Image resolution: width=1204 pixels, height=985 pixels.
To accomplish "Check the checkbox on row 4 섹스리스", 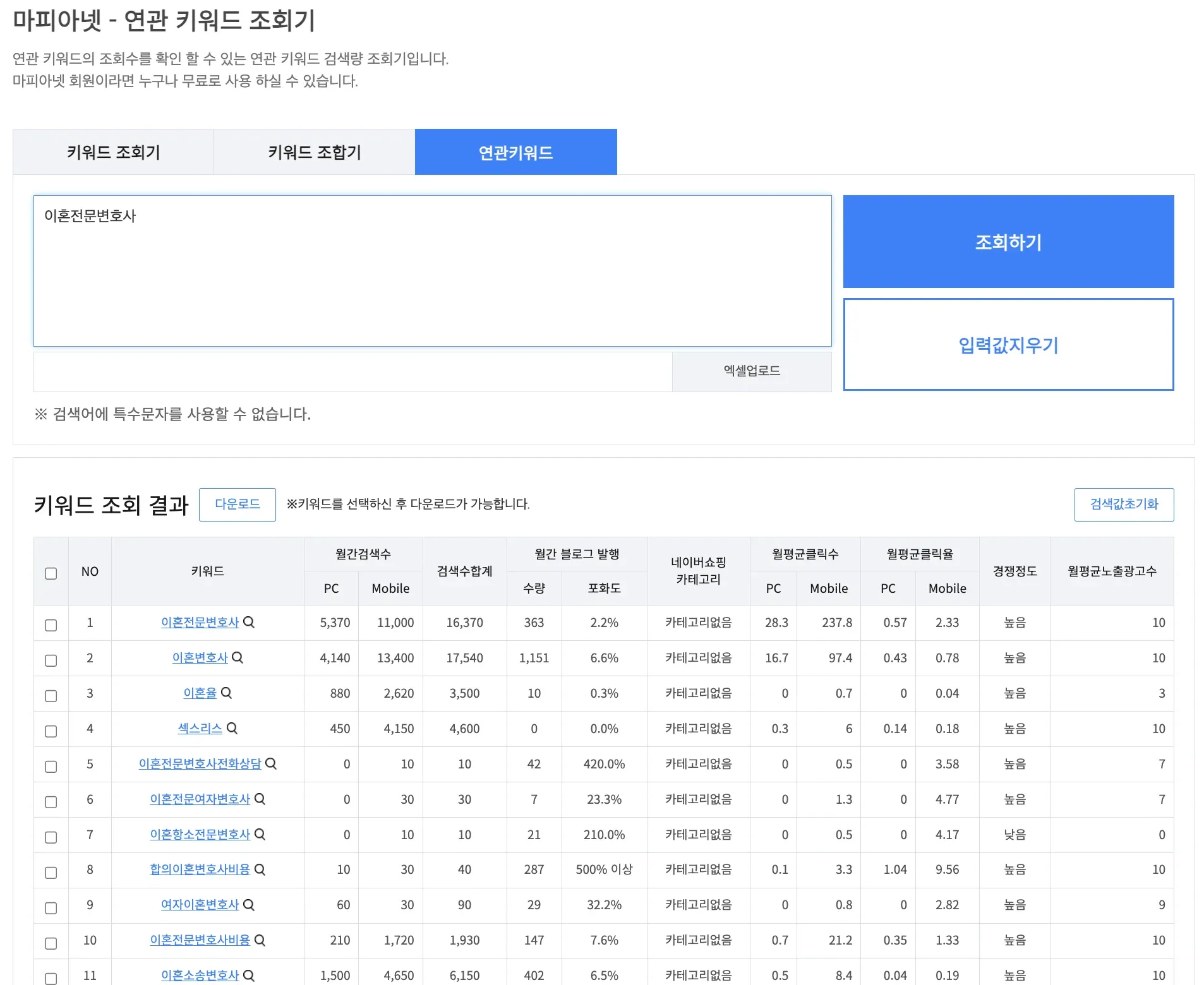I will click(x=51, y=730).
